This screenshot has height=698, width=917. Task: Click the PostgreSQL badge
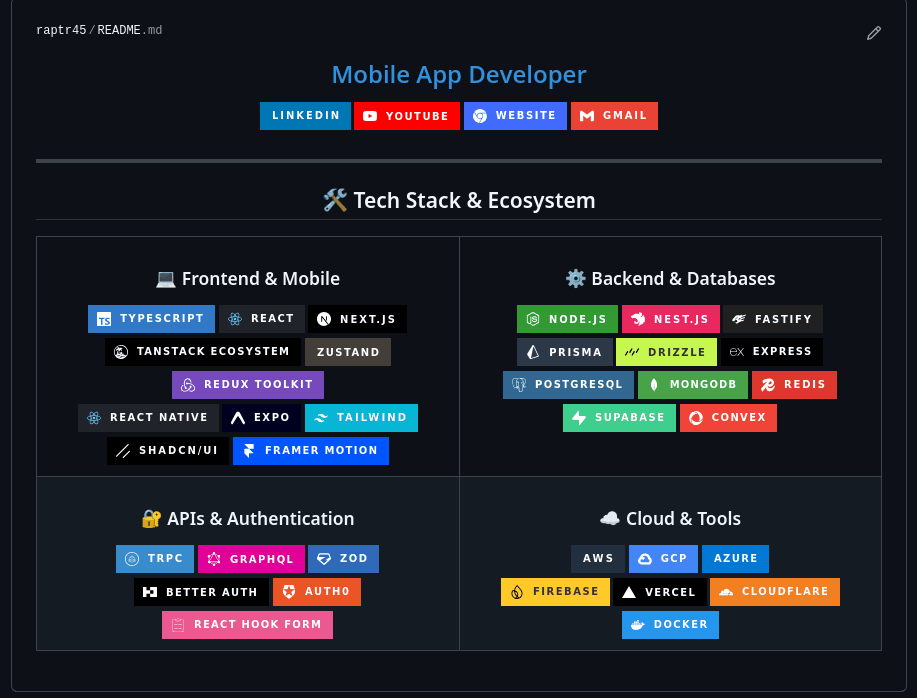click(x=568, y=385)
